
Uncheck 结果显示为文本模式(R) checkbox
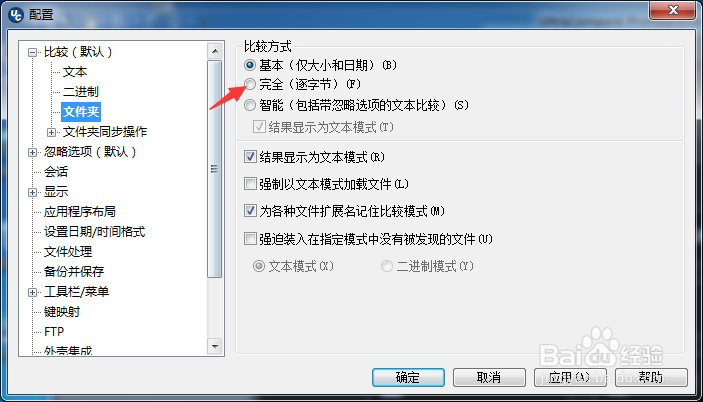[250, 157]
